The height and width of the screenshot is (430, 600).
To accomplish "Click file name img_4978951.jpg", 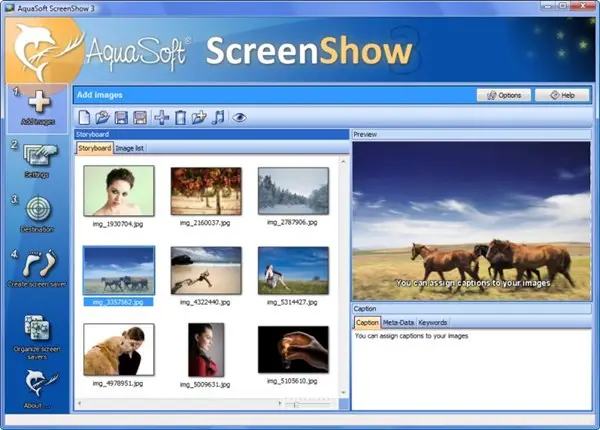I will pyautogui.click(x=118, y=383).
